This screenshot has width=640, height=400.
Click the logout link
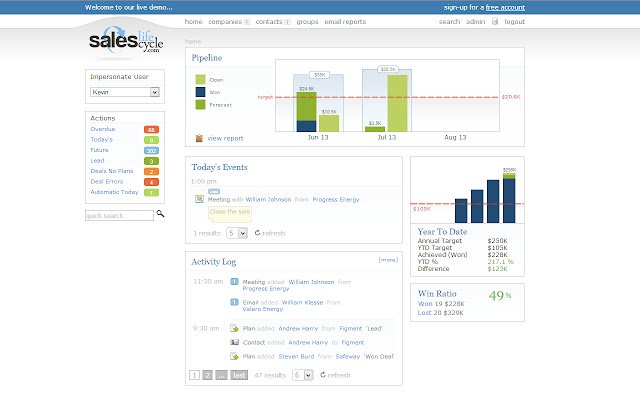pyautogui.click(x=515, y=22)
